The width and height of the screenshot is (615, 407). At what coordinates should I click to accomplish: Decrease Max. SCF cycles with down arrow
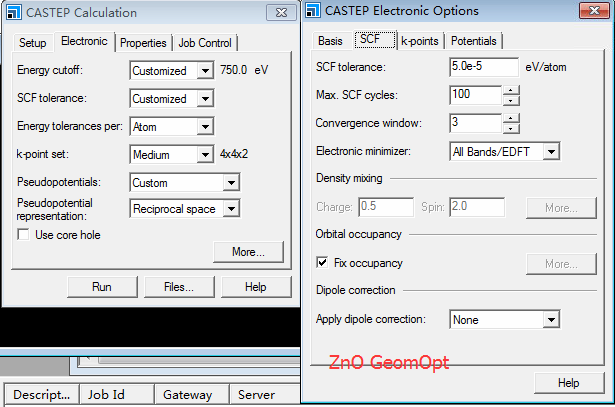(511, 100)
